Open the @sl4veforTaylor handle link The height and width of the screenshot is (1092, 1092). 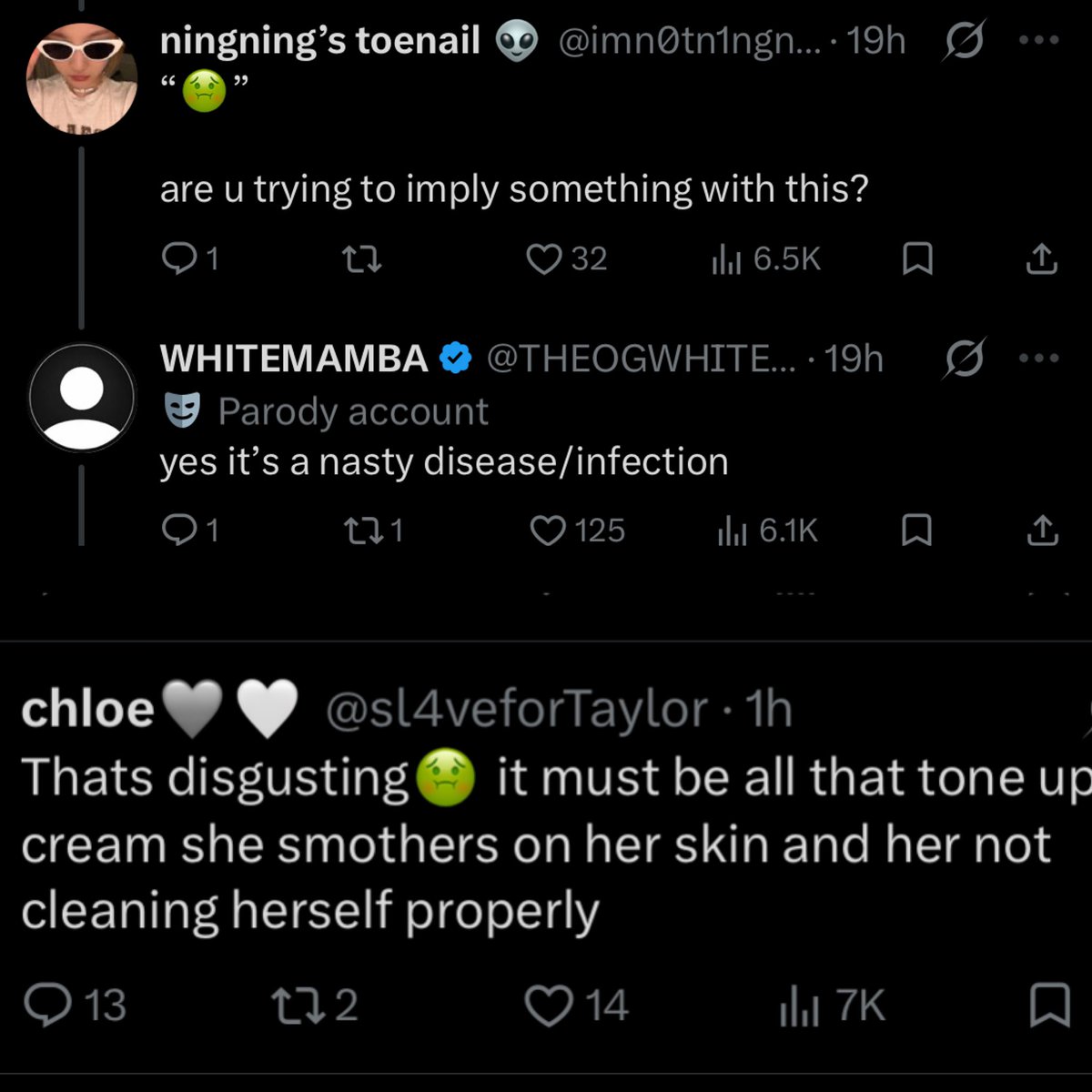point(517,709)
